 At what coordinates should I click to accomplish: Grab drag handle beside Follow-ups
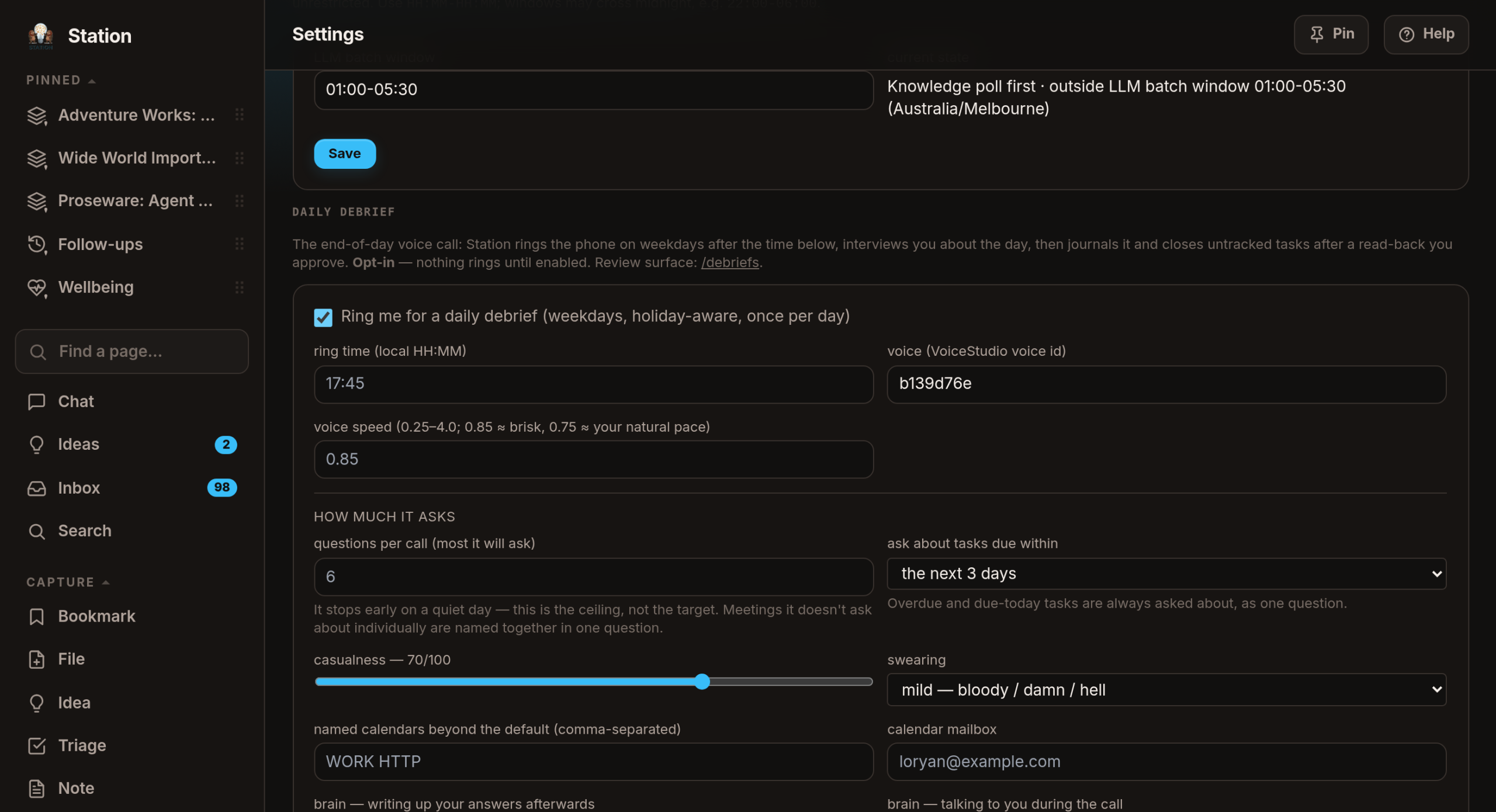click(240, 244)
